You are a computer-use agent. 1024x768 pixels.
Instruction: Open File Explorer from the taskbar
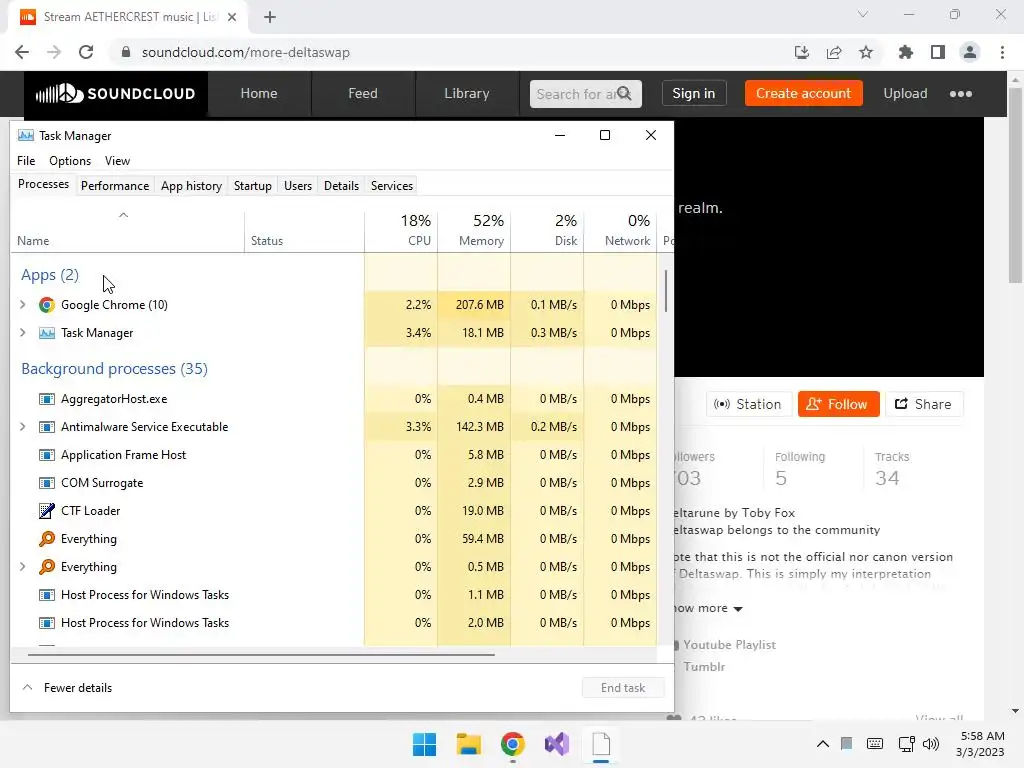point(469,744)
